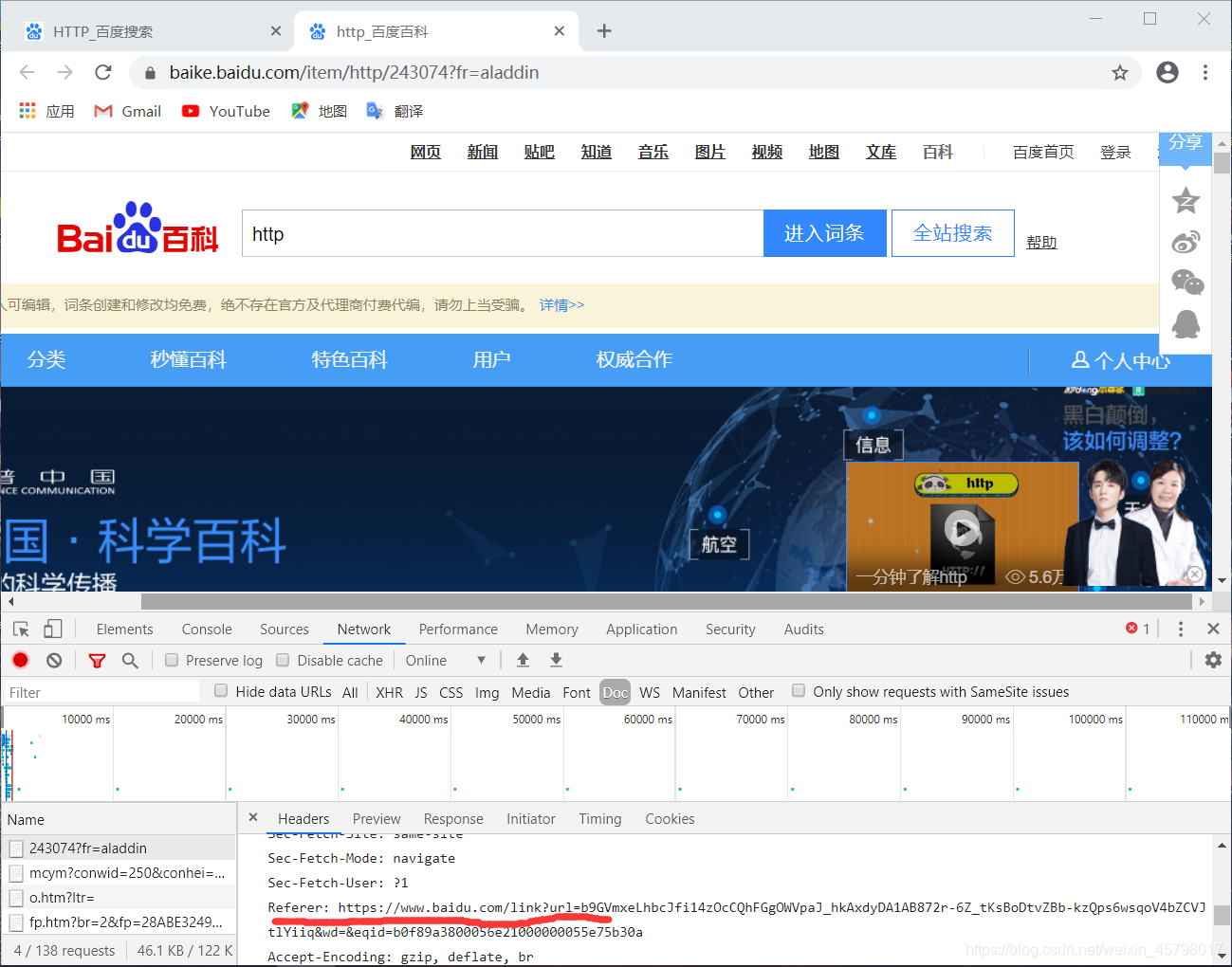Open Response tab of request
Screen dimensions: 1232x967
tap(453, 819)
